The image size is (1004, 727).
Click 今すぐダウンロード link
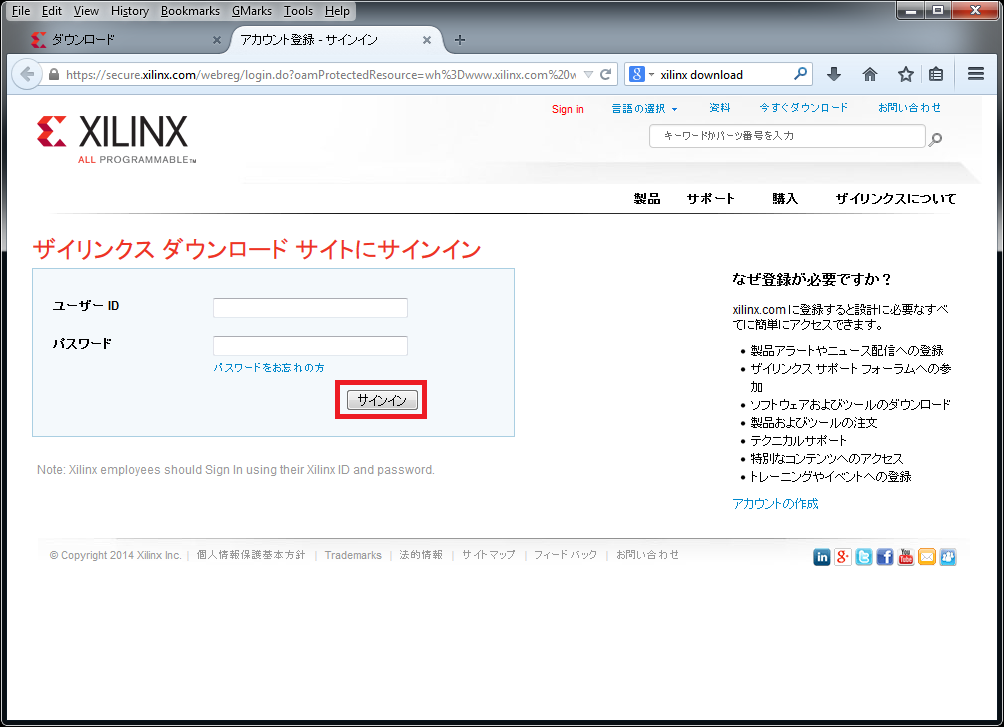[x=804, y=108]
